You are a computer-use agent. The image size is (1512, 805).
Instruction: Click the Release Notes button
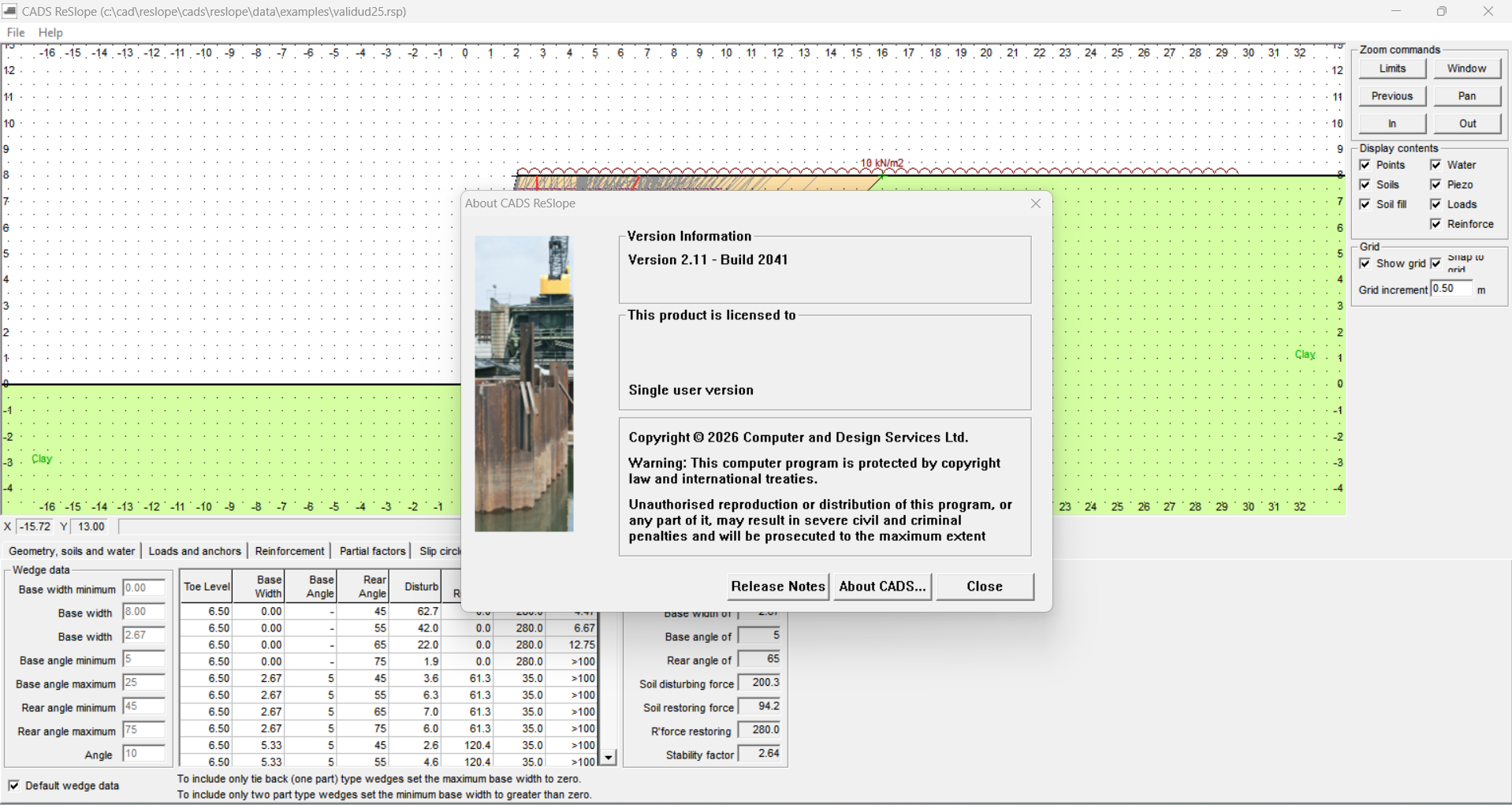778,587
